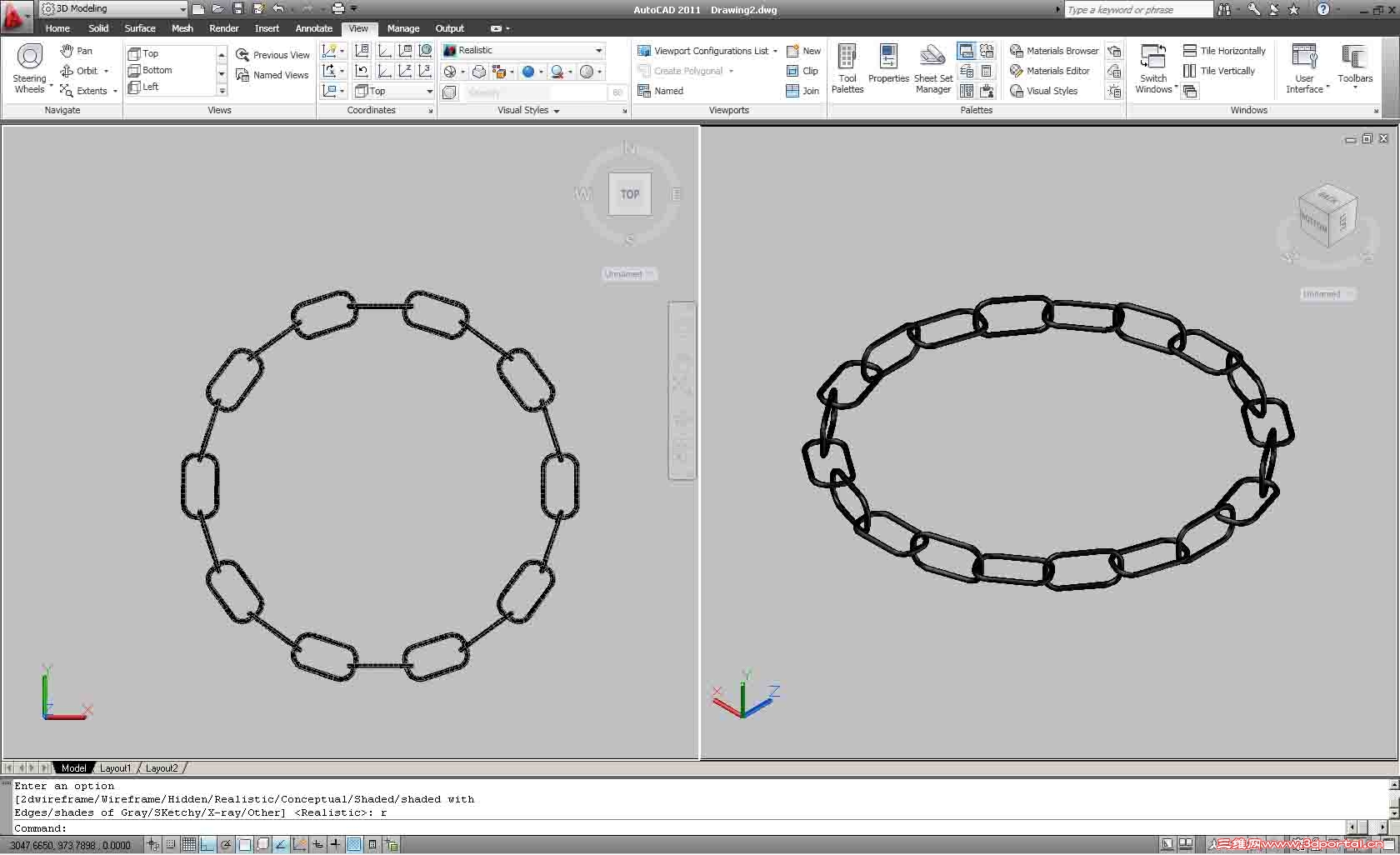The width and height of the screenshot is (1400, 855).
Task: Switch to the Output ribbon tab
Action: (x=450, y=28)
